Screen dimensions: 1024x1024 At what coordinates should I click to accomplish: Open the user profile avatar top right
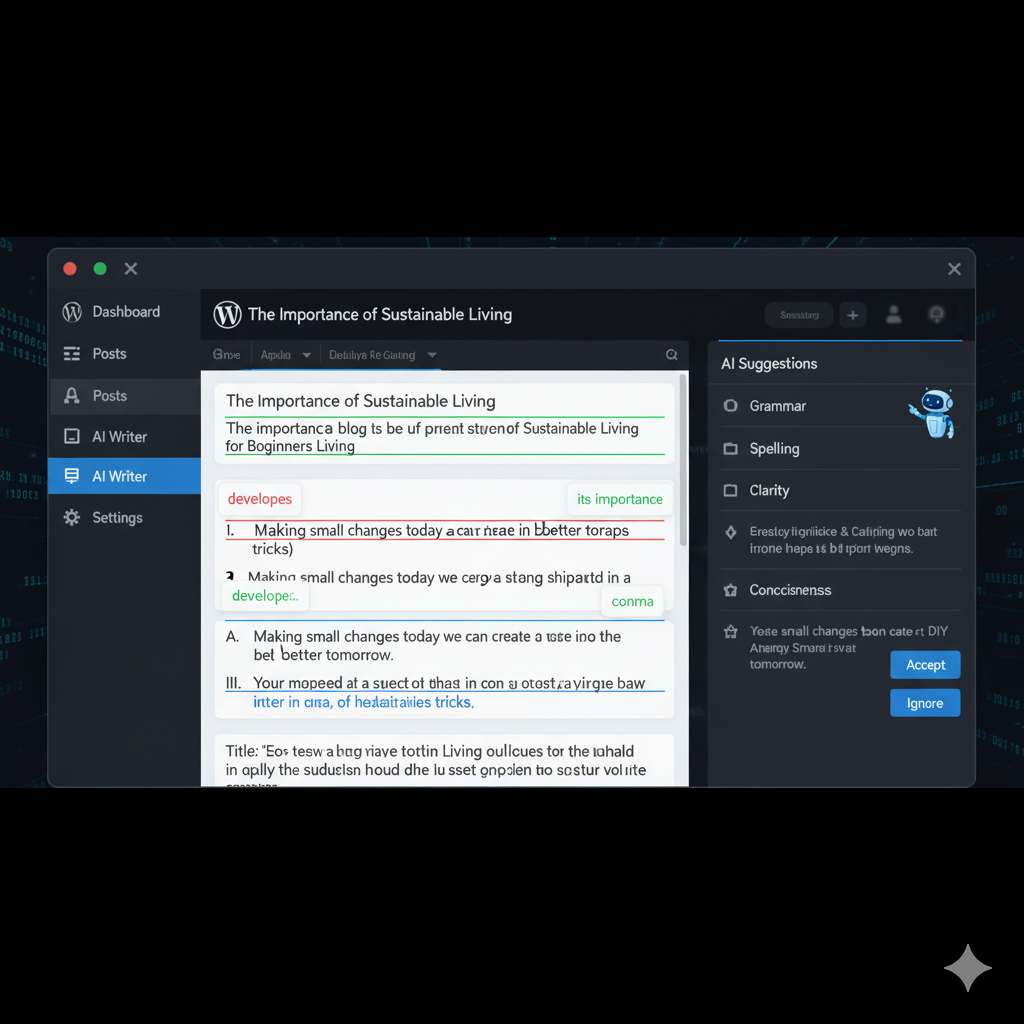[x=893, y=314]
